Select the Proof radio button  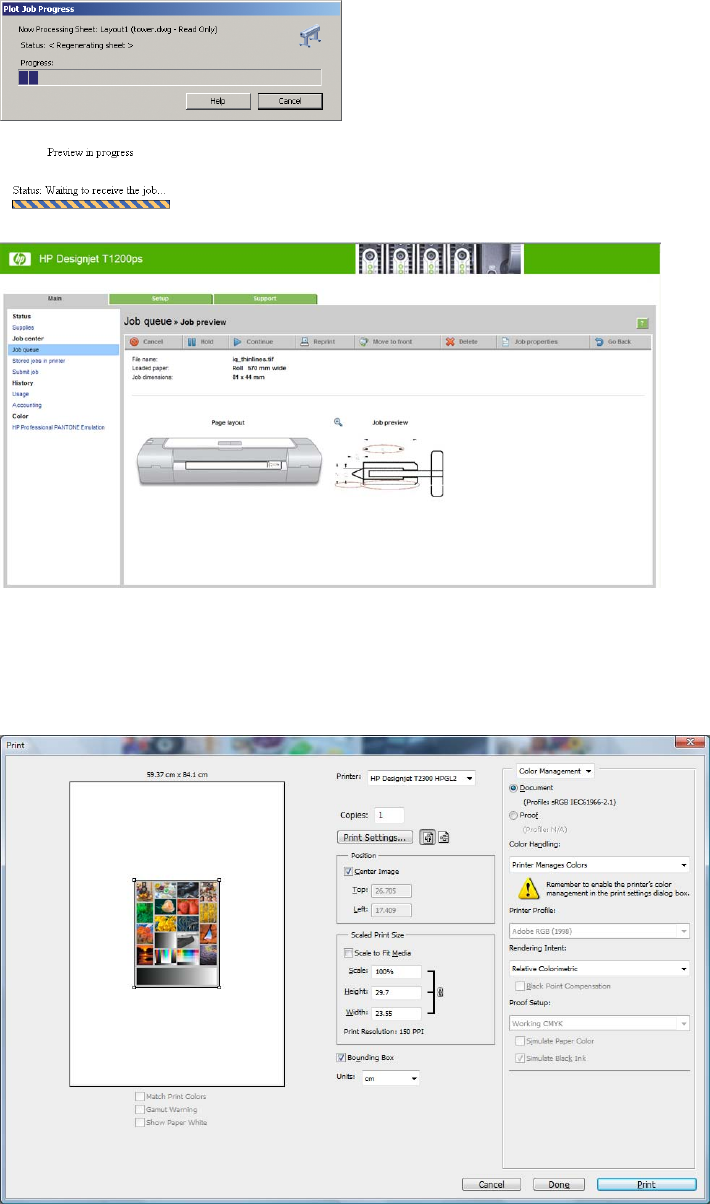514,815
